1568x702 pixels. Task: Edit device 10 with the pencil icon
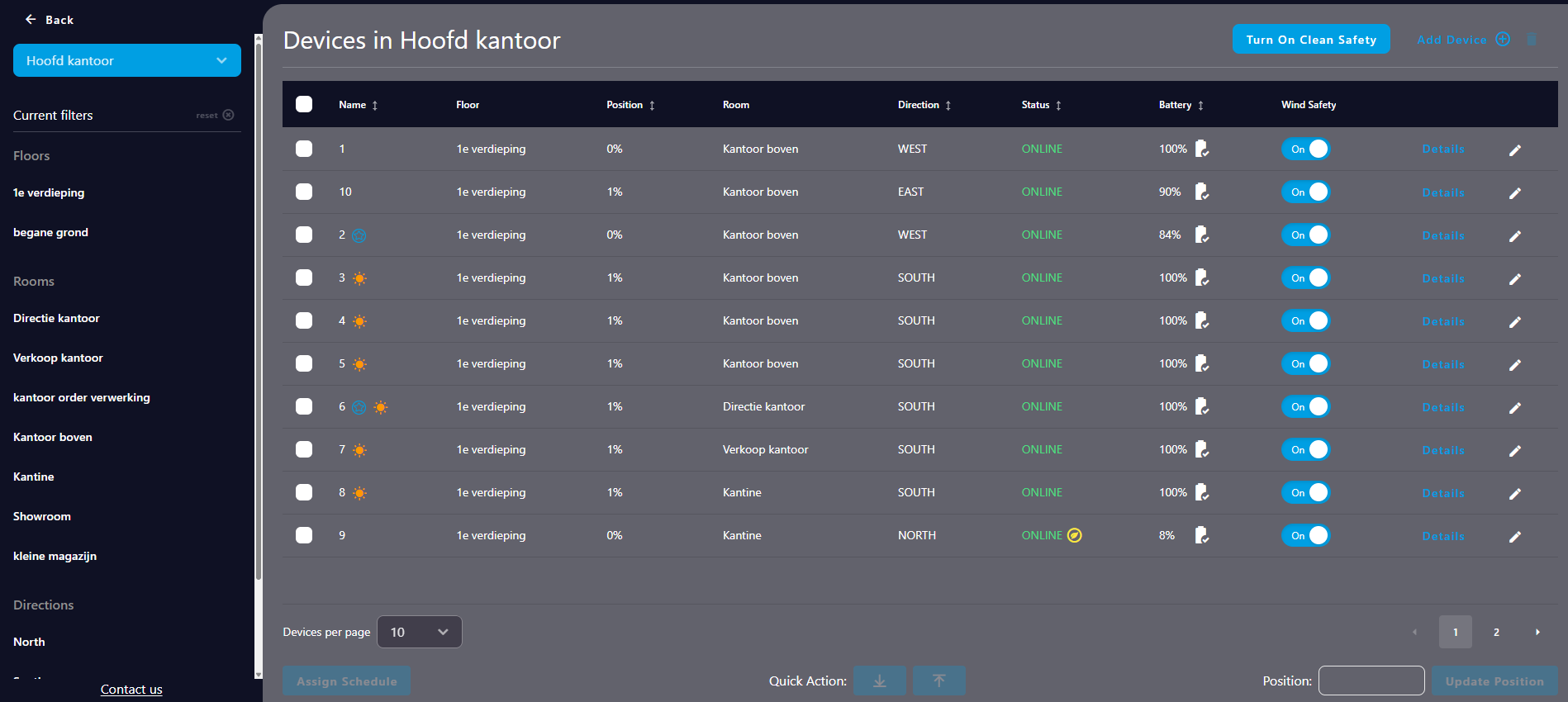click(x=1515, y=192)
